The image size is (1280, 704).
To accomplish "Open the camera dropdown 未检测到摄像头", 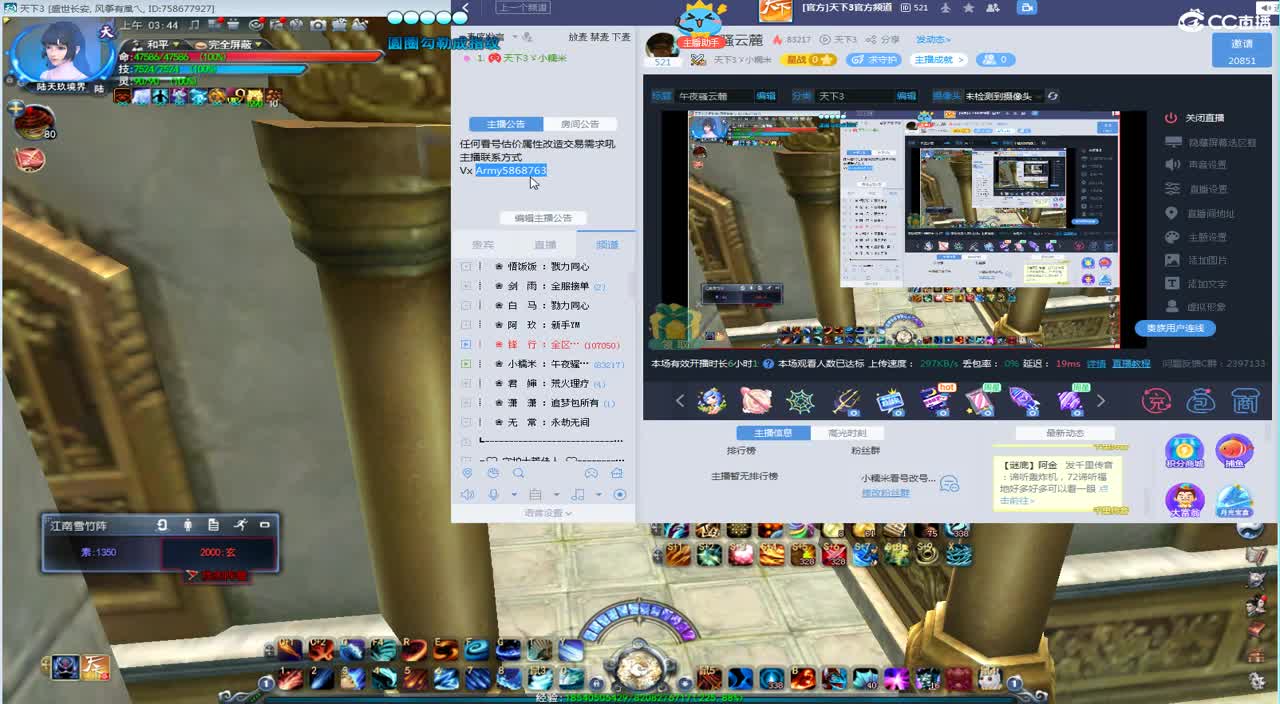I will point(1003,96).
